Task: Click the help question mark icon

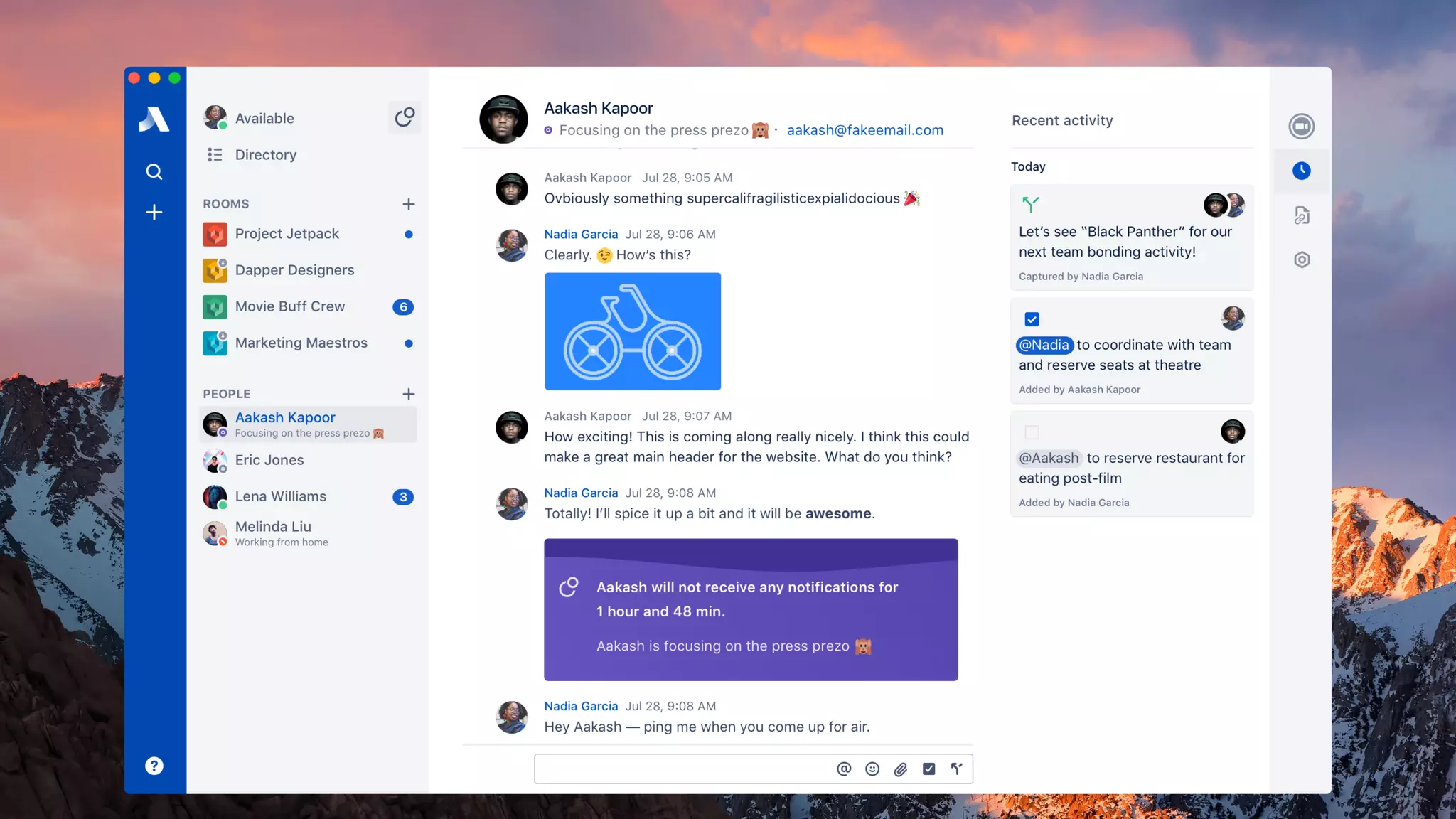Action: tap(154, 766)
